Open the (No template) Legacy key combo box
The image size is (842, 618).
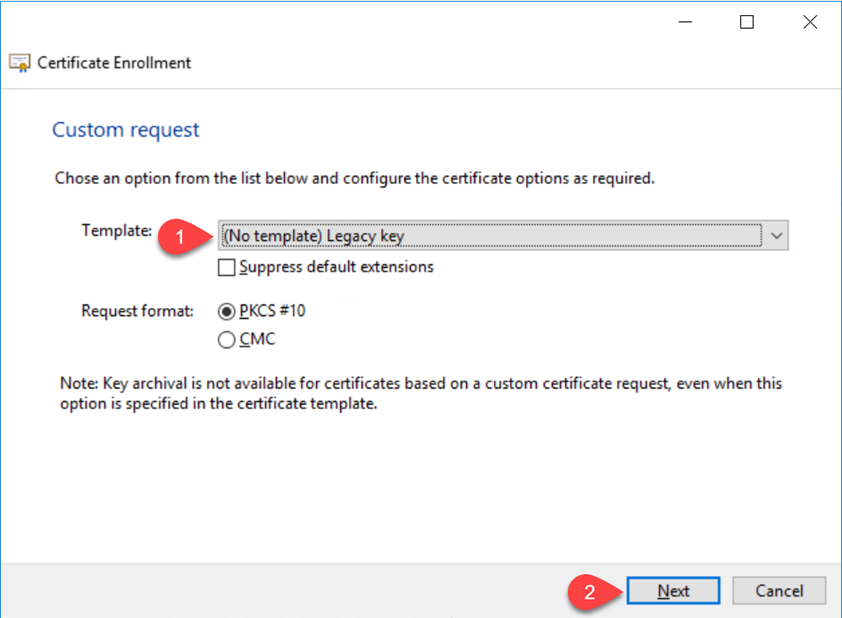click(503, 236)
